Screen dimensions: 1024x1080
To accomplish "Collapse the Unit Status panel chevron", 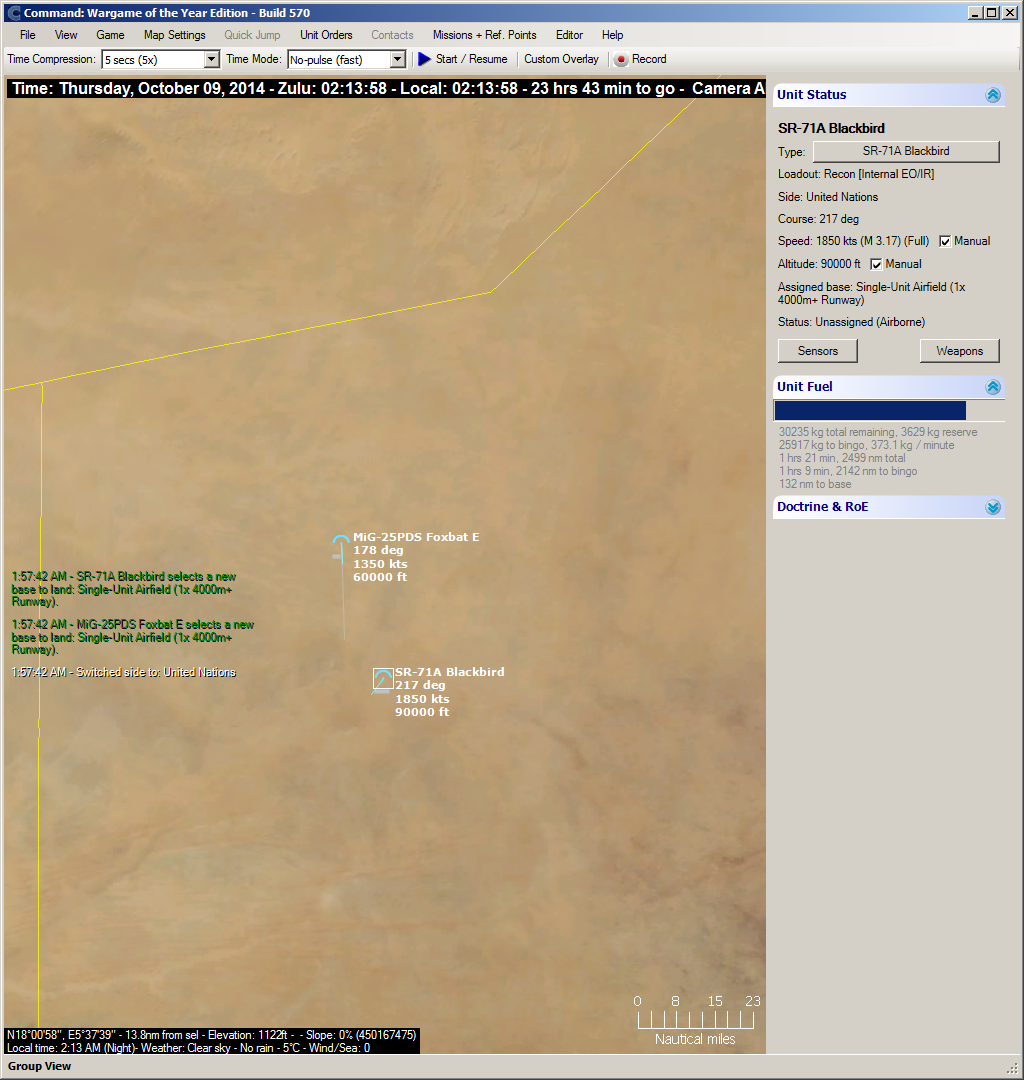I will [x=993, y=95].
